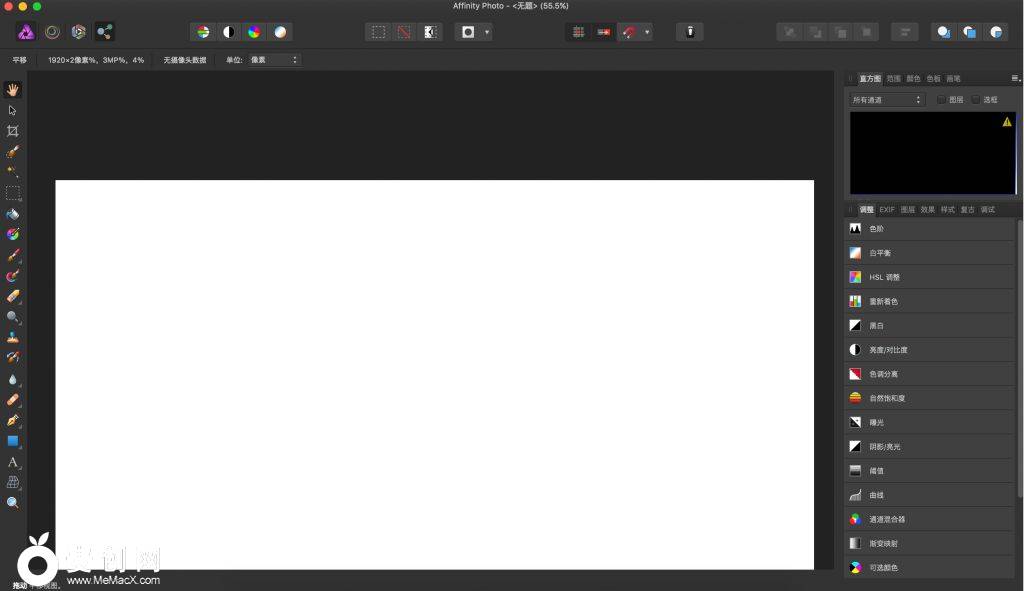Apply Auto White Balance from the toolbar
Image resolution: width=1024 pixels, height=591 pixels.
coord(280,32)
